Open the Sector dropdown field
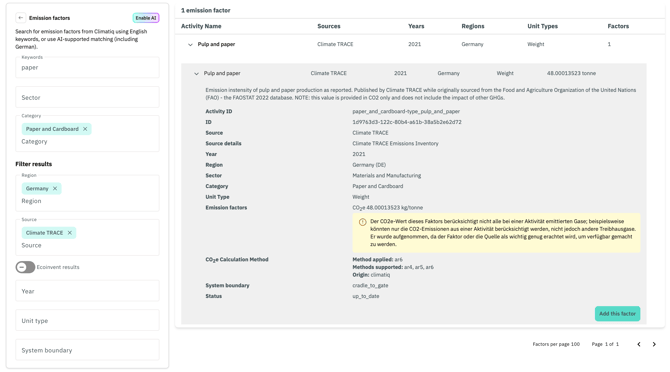Image resolution: width=670 pixels, height=372 pixels. 87,97
